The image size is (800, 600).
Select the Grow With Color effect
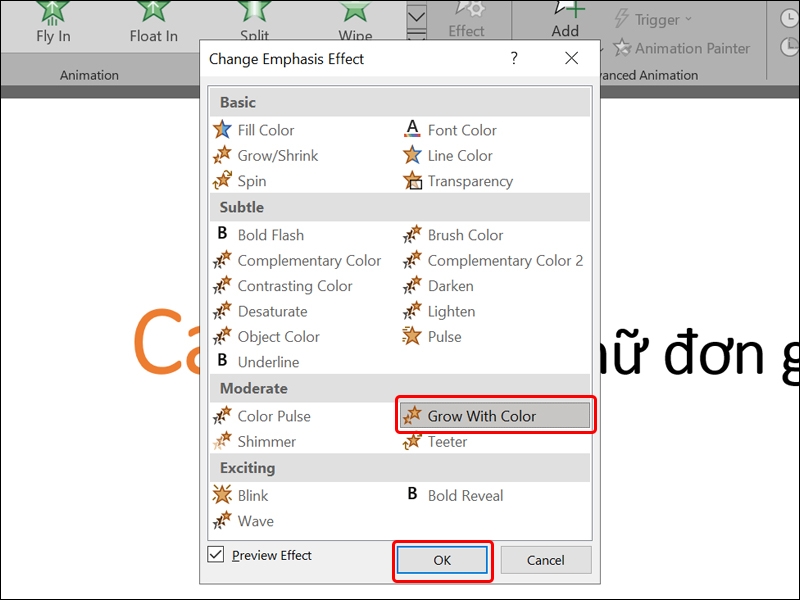(x=481, y=414)
